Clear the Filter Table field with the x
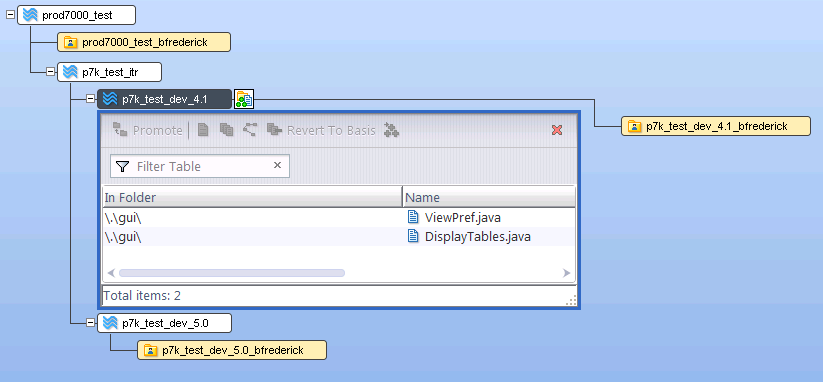823x382 pixels. (x=278, y=165)
